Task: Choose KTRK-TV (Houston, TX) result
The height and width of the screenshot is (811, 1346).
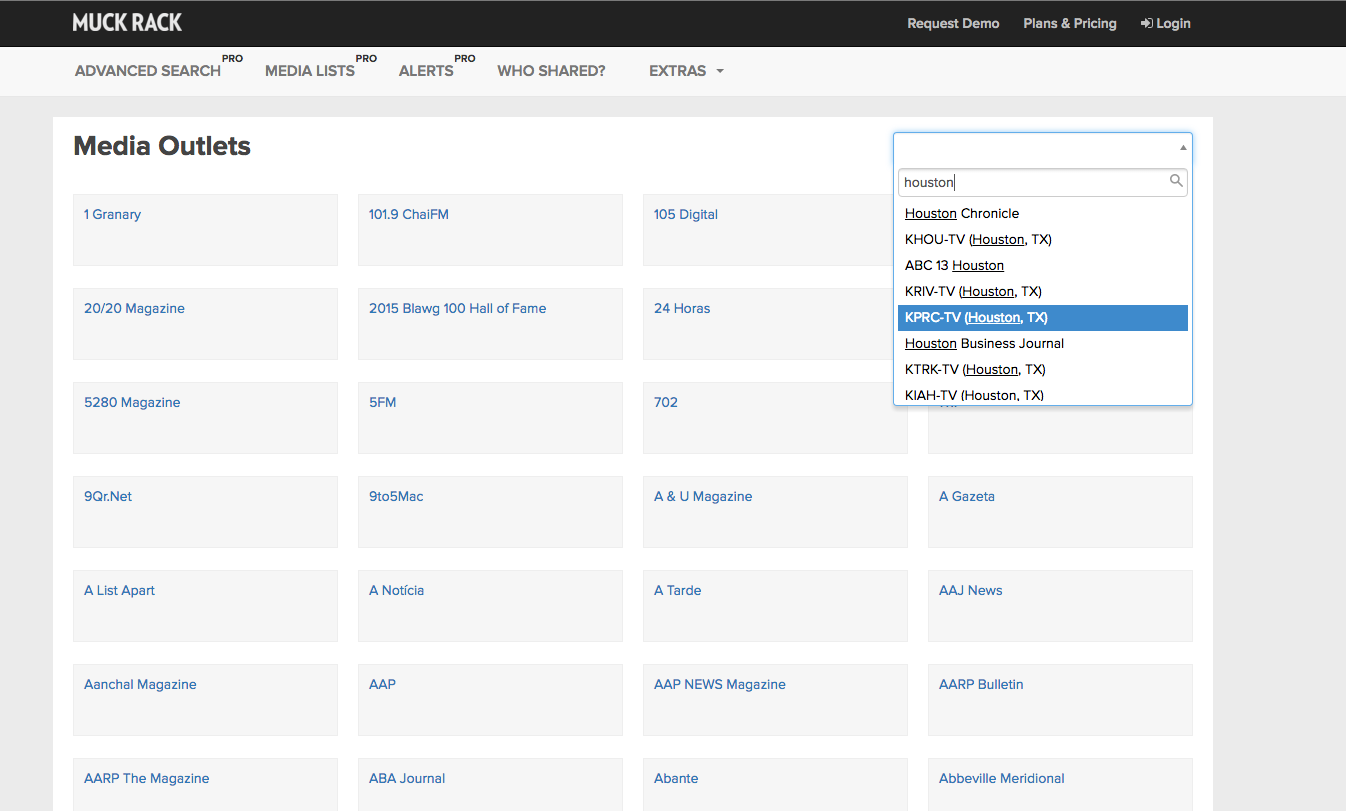Action: [1041, 369]
